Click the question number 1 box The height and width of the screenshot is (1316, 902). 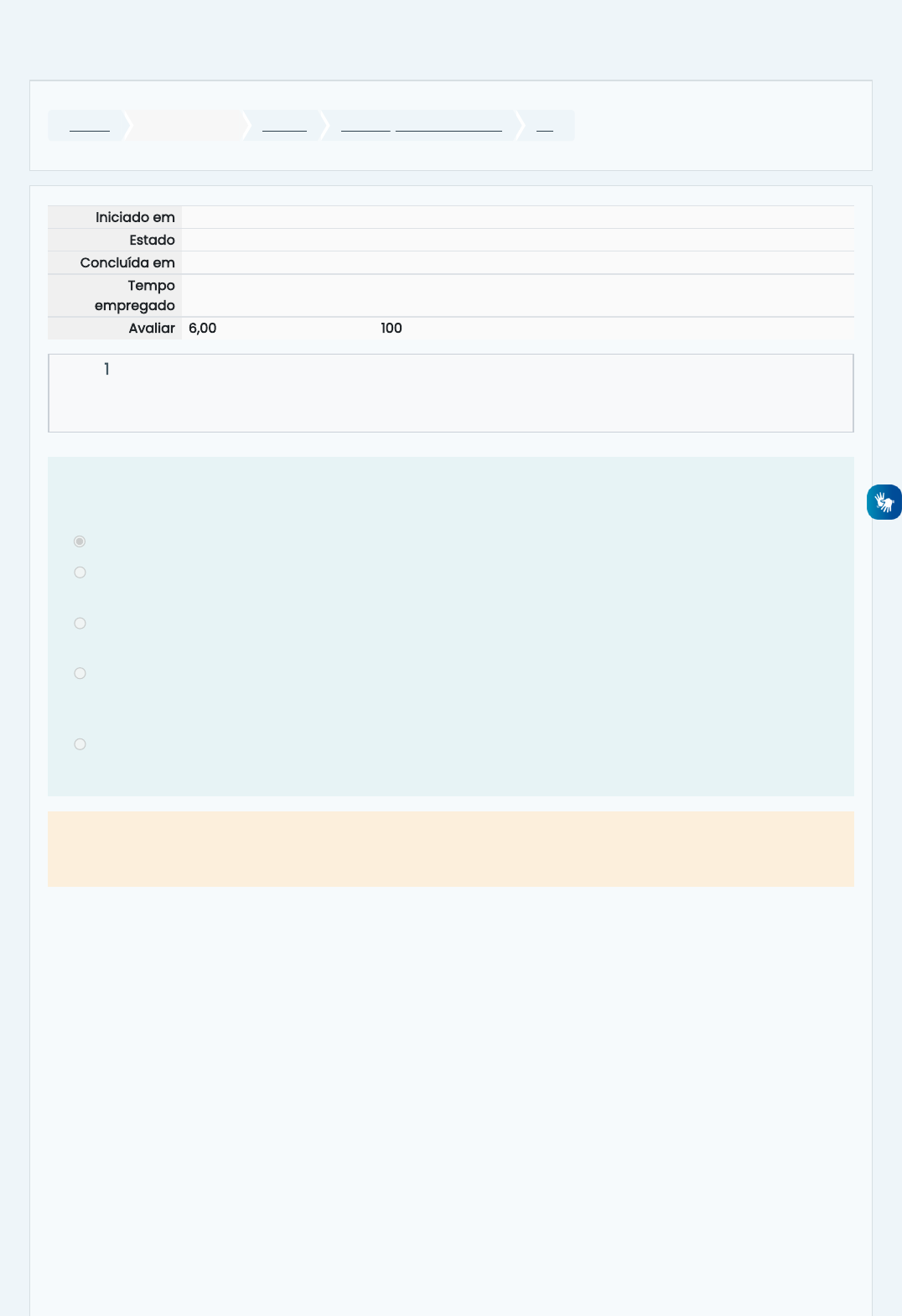(106, 370)
